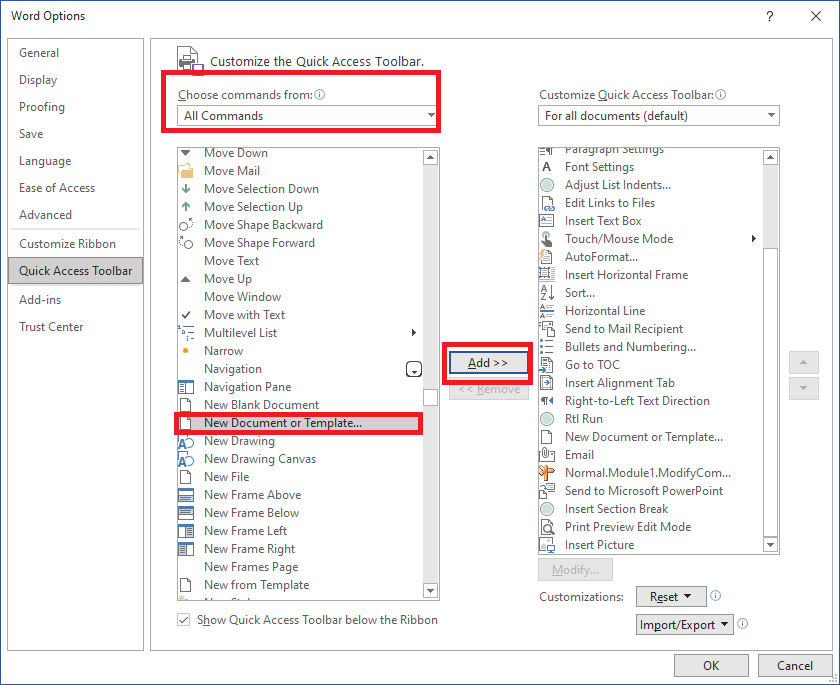Viewport: 840px width, 685px height.
Task: Click the Multilevel List icon
Action: coord(186,333)
